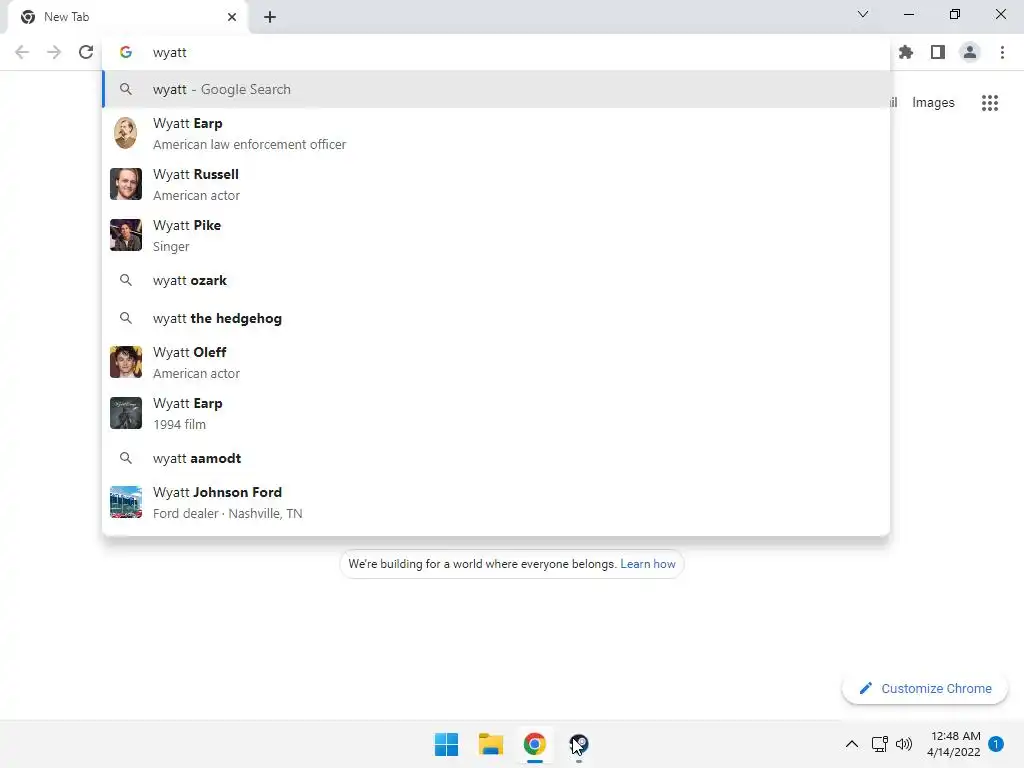
Task: Open the Windows Start menu
Action: click(447, 744)
